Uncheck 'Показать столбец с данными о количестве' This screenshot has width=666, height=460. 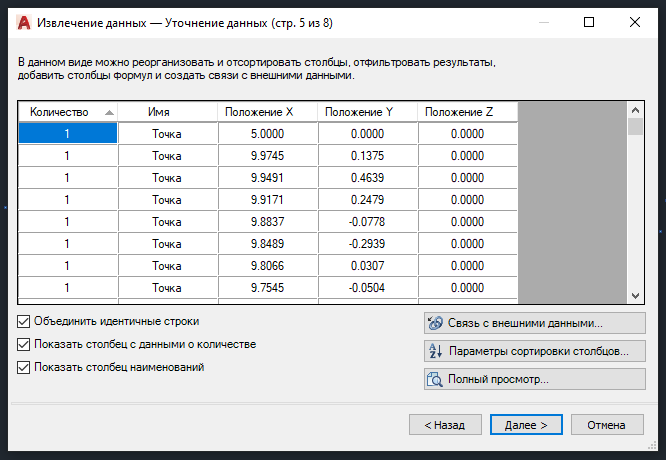pyautogui.click(x=24, y=345)
